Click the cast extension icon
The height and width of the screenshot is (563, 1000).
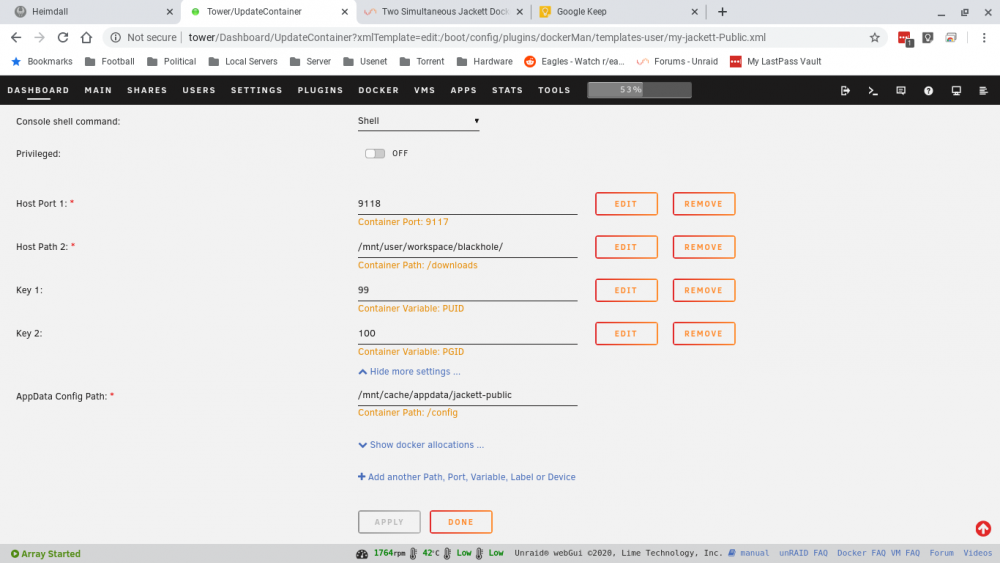pos(951,38)
